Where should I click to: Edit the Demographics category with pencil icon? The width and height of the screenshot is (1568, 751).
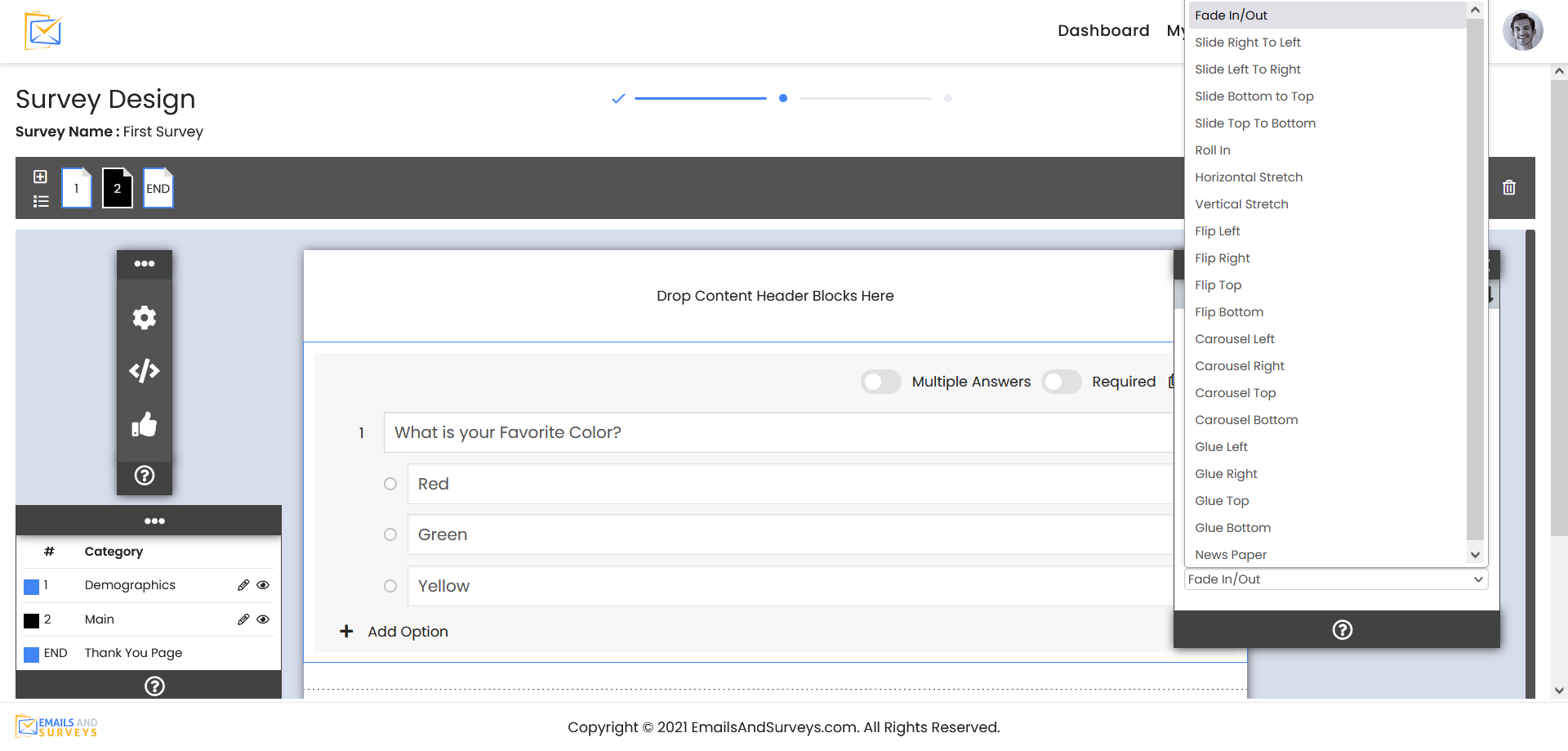[243, 585]
